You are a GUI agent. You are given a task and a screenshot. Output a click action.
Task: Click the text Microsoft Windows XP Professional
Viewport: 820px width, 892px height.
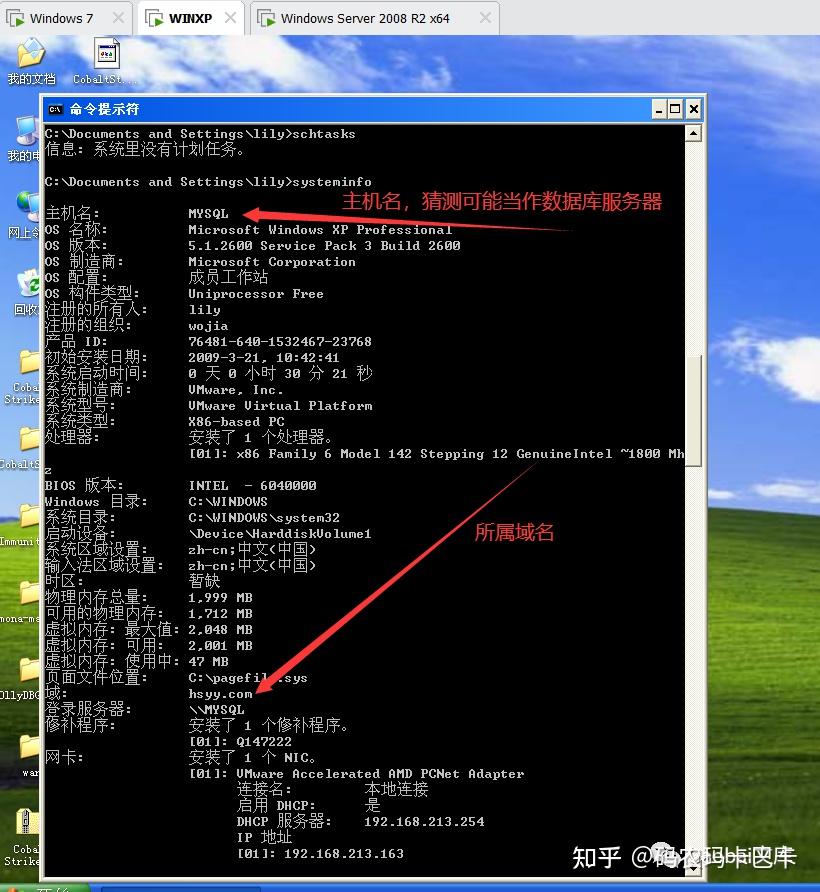pyautogui.click(x=320, y=230)
